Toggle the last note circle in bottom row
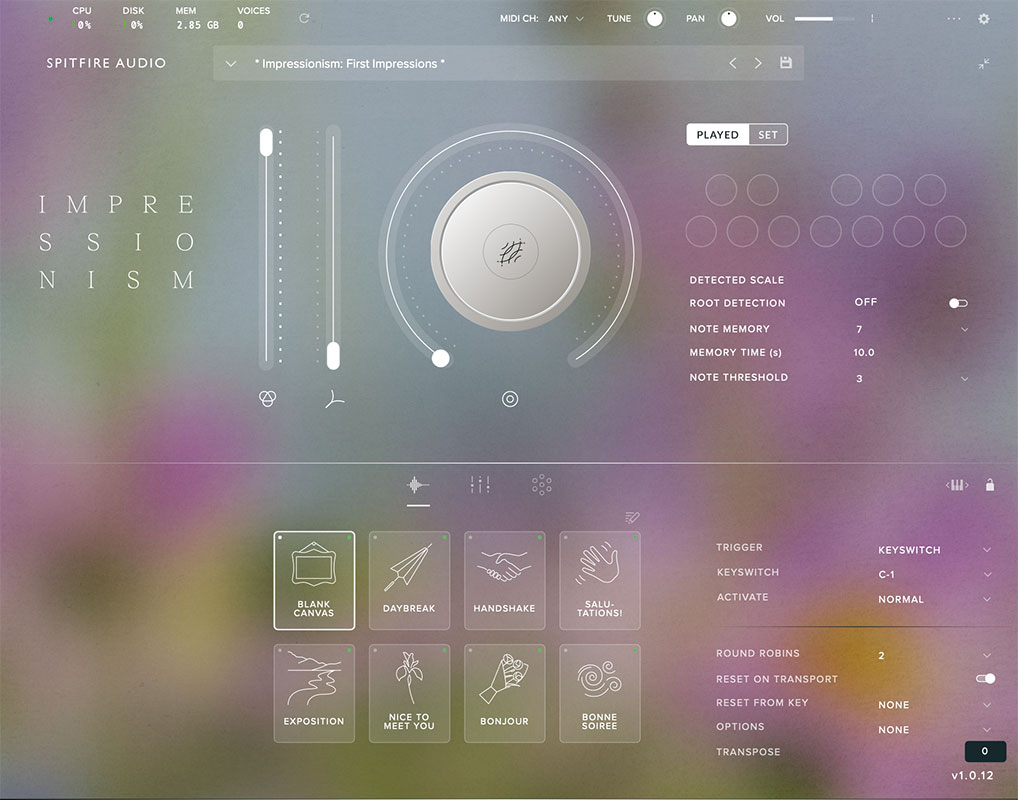The image size is (1018, 800). click(950, 231)
